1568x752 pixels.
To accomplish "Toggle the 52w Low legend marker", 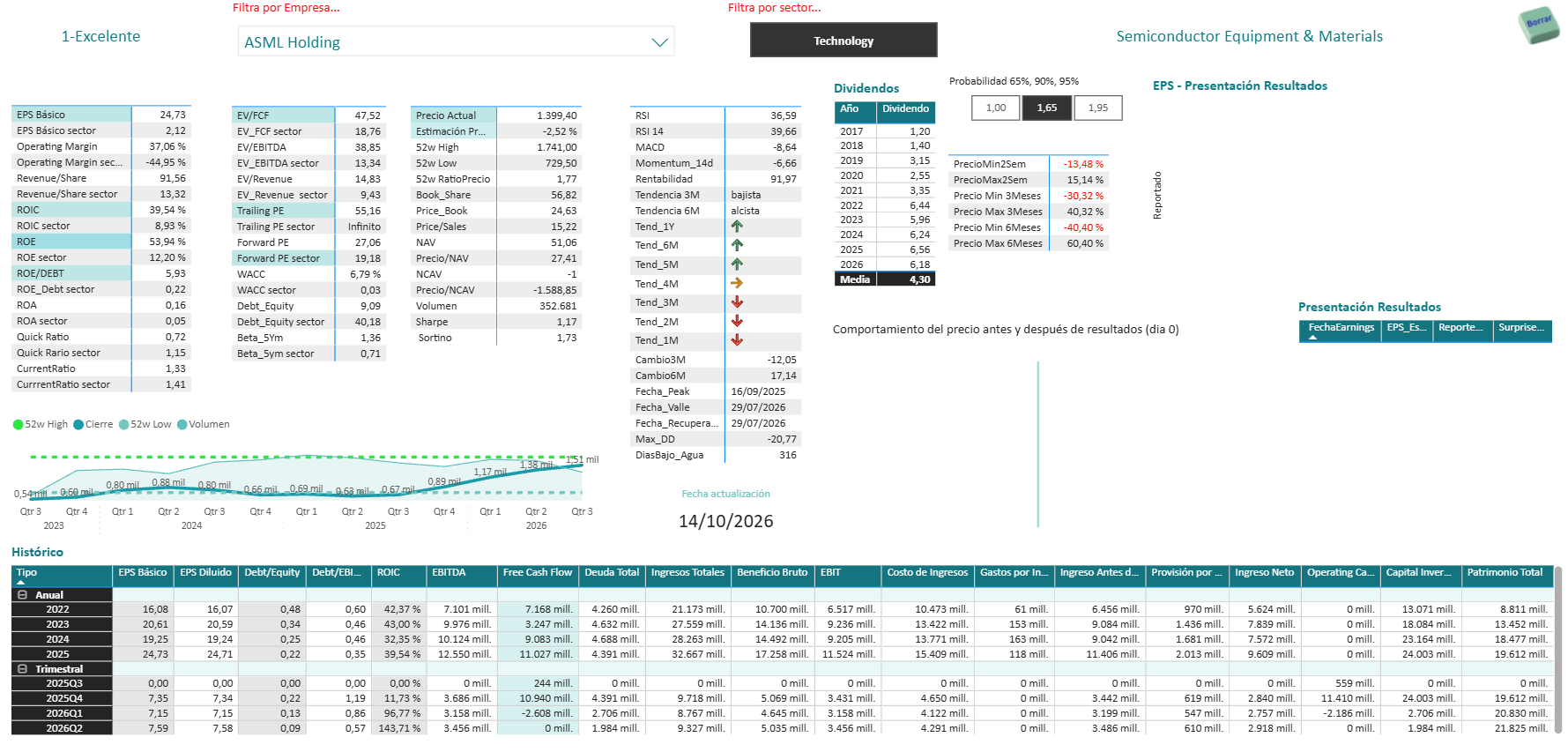I will [124, 425].
